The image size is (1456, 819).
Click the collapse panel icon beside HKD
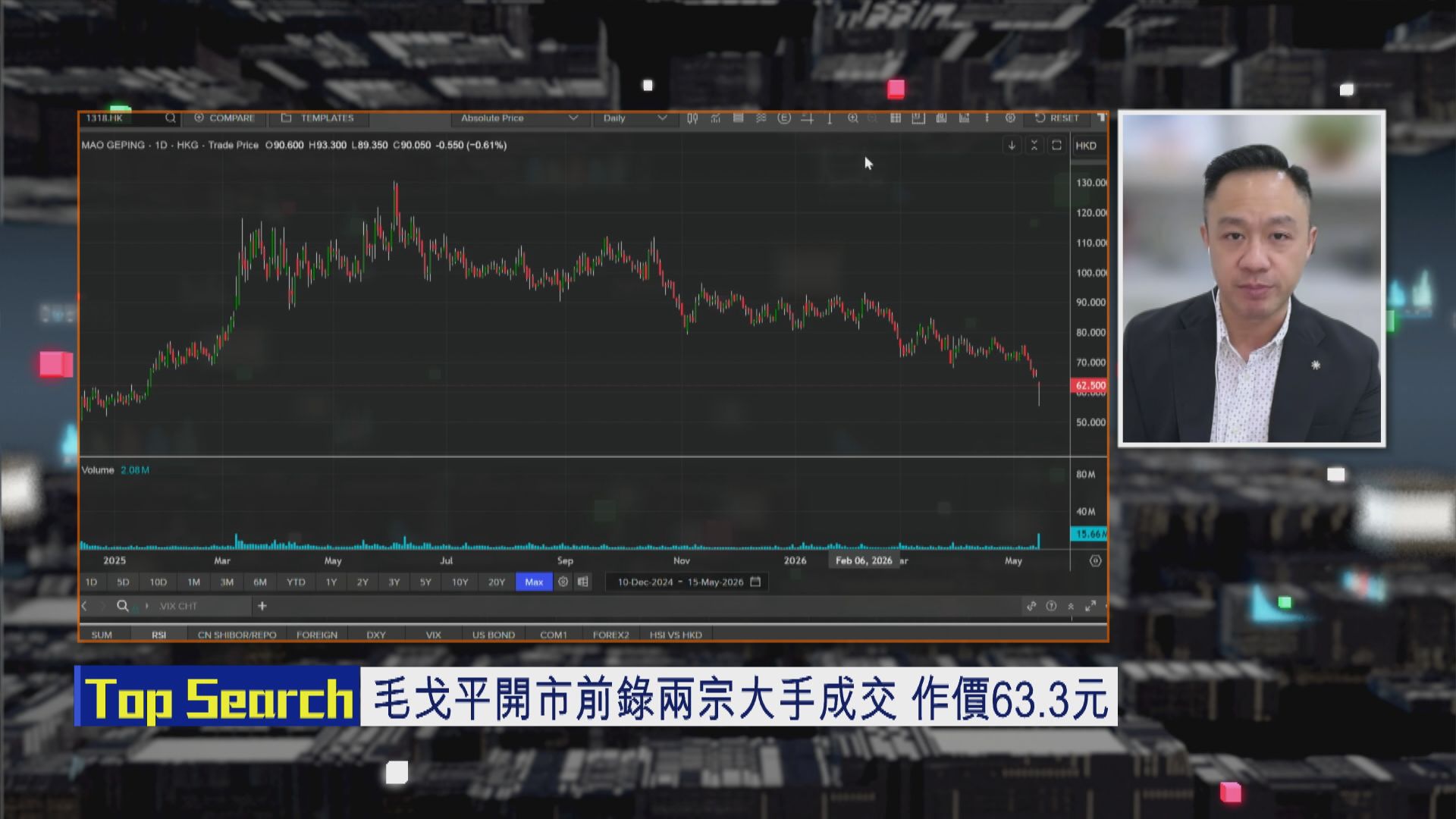click(1034, 146)
